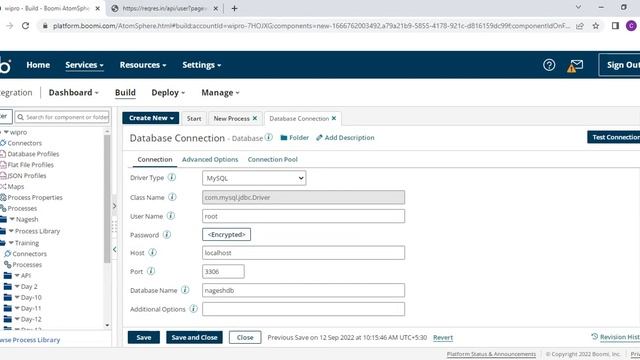Collapse the Training folder

11,243
